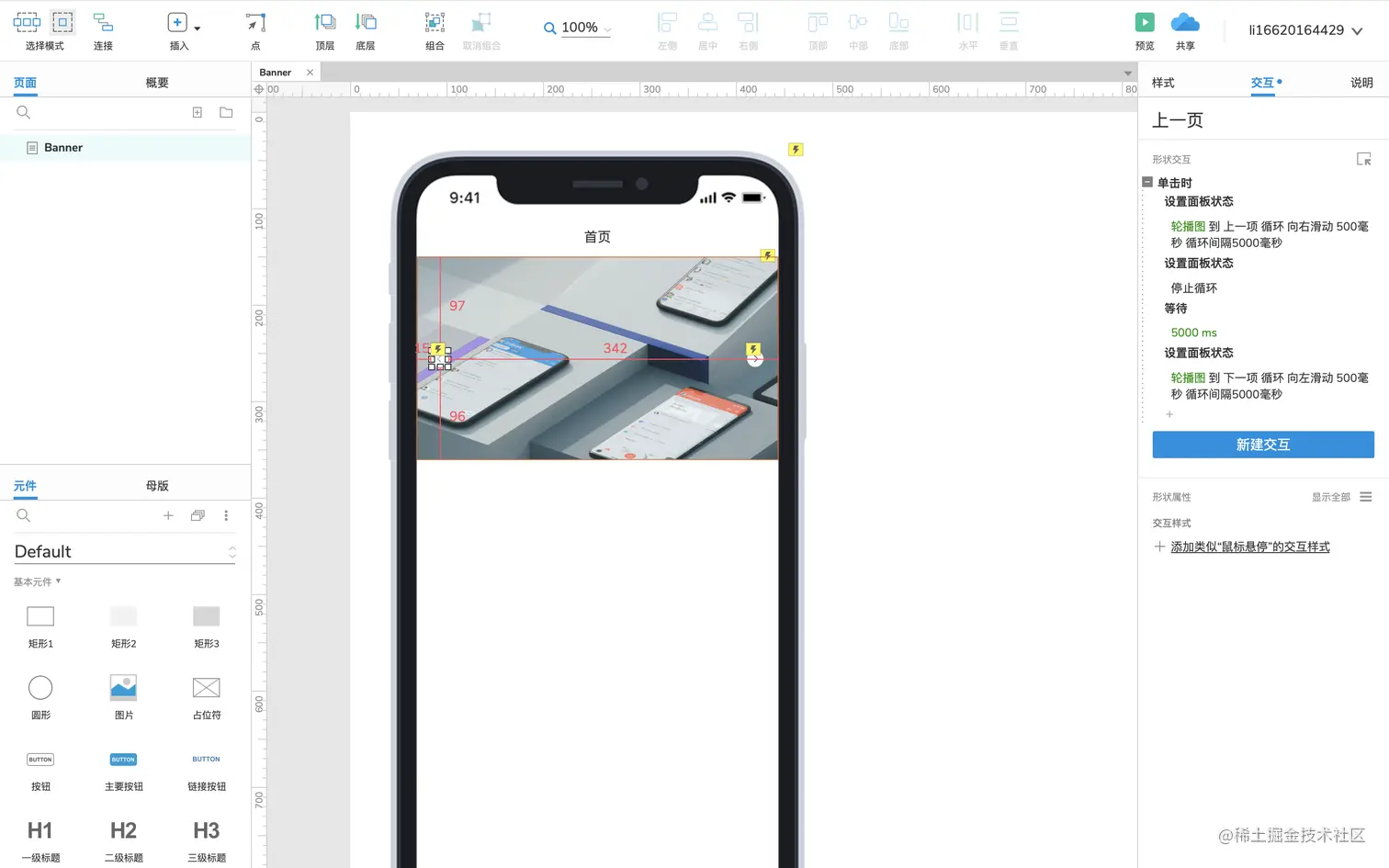Click the 居中 align center icon

(707, 23)
